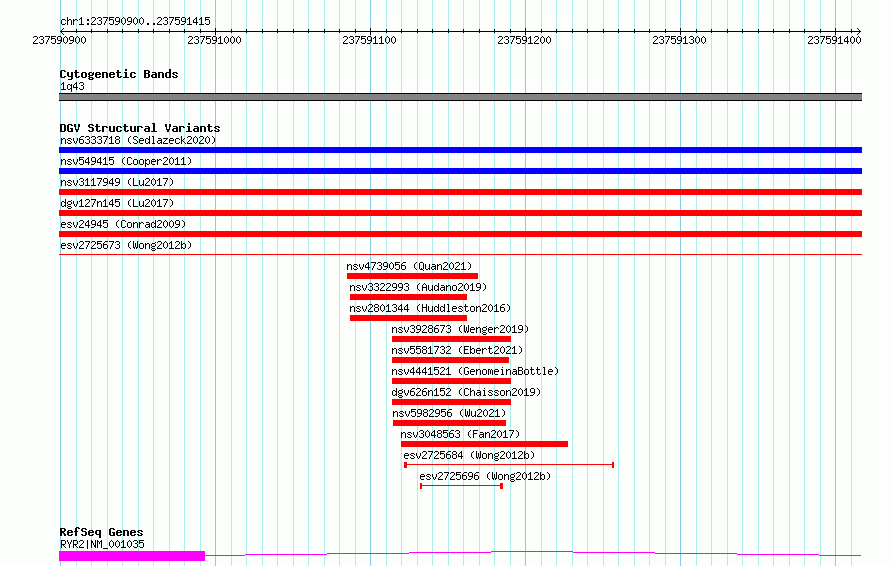Click the red nsv5581732 variant bar
Screen dimensions: 890x566
coord(451,360)
